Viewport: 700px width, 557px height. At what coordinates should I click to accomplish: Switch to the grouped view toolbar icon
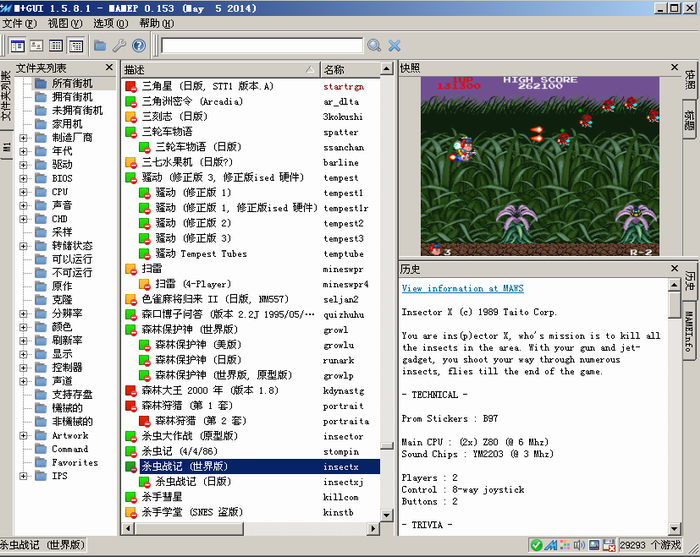tap(75, 46)
